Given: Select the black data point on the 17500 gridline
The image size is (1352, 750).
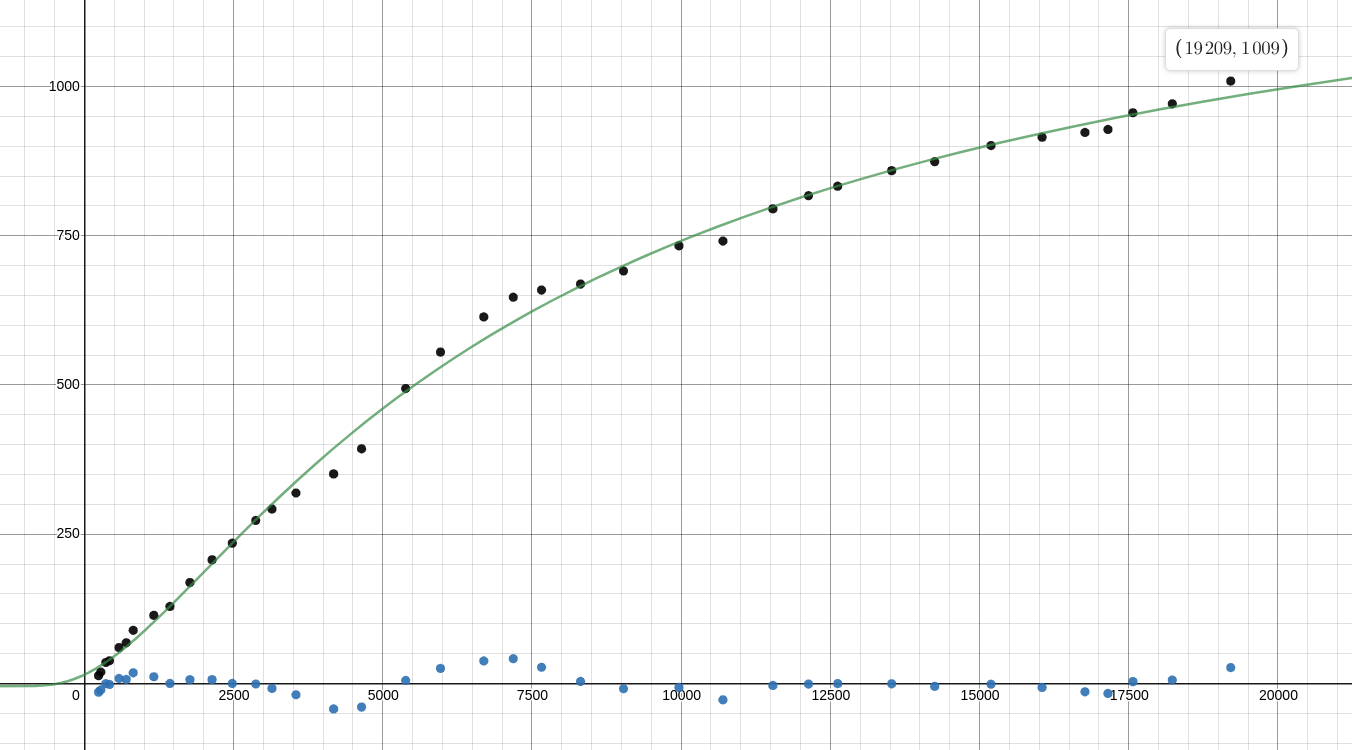Looking at the screenshot, I should [x=1133, y=113].
